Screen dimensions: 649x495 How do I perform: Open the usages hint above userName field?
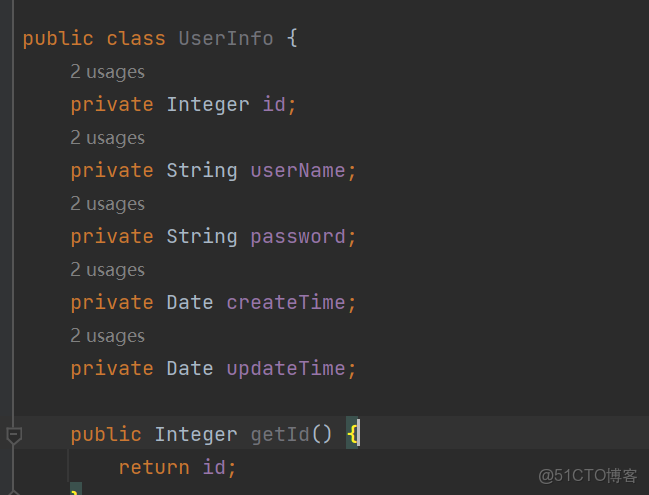click(x=107, y=138)
